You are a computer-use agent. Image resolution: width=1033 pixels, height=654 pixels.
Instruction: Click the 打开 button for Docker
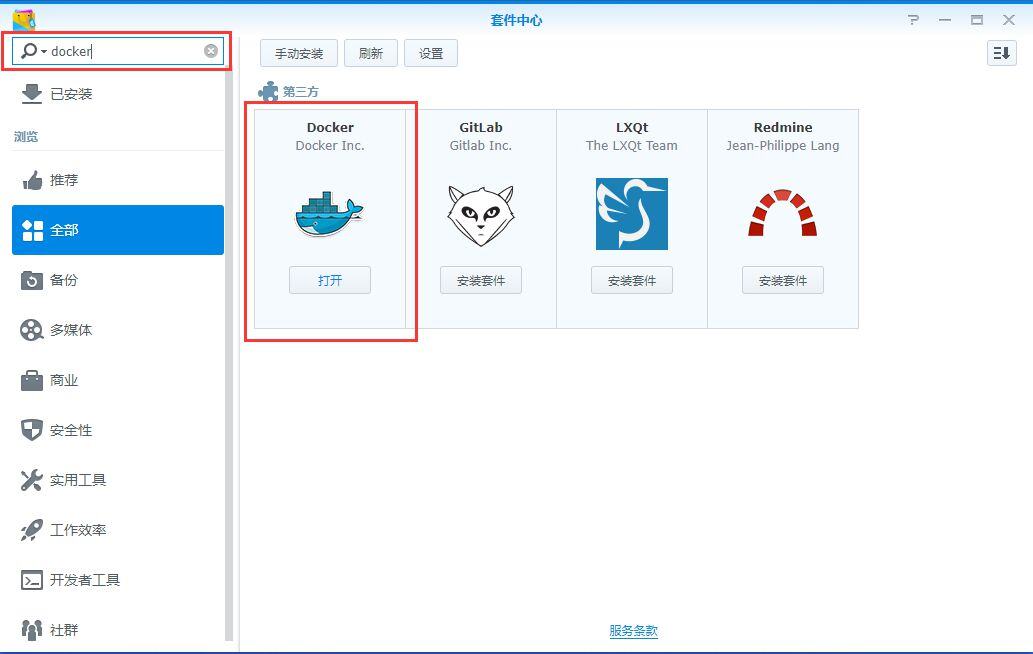(330, 281)
